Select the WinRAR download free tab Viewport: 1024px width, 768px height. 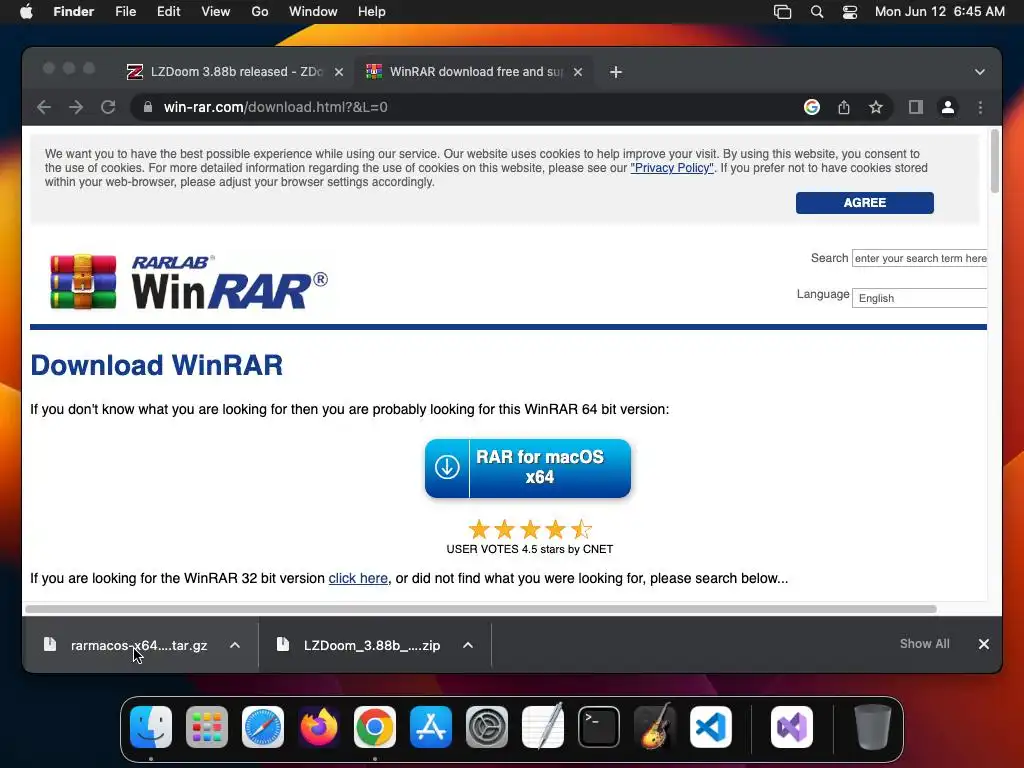[x=475, y=72]
